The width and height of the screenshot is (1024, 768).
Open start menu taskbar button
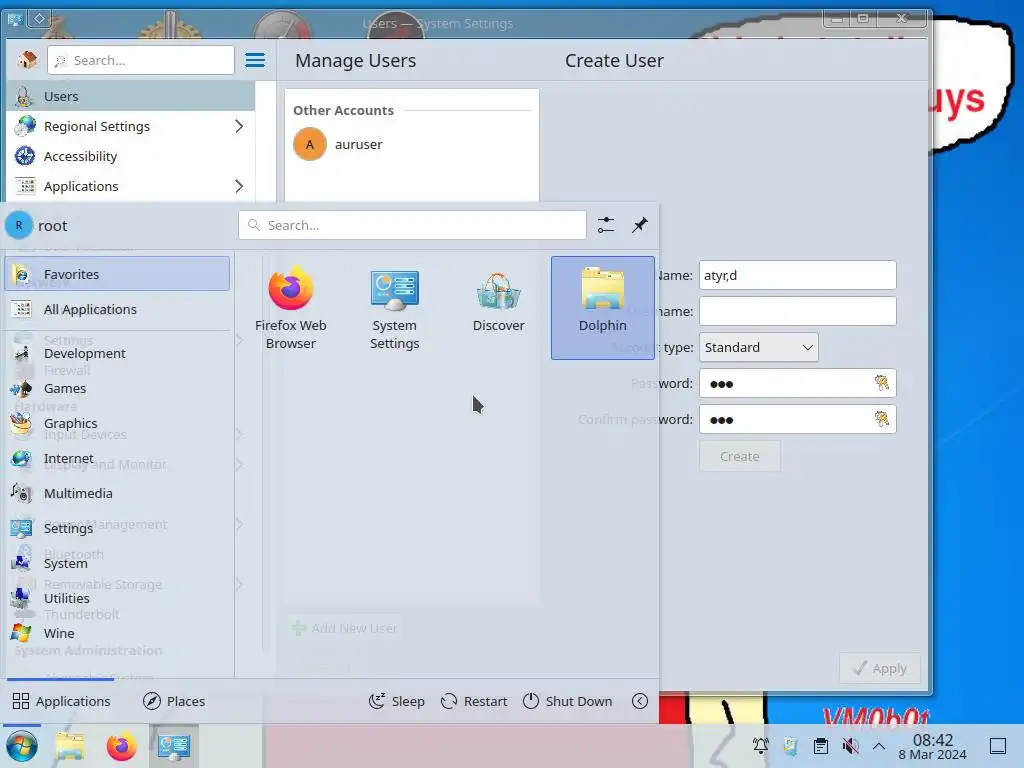22,746
